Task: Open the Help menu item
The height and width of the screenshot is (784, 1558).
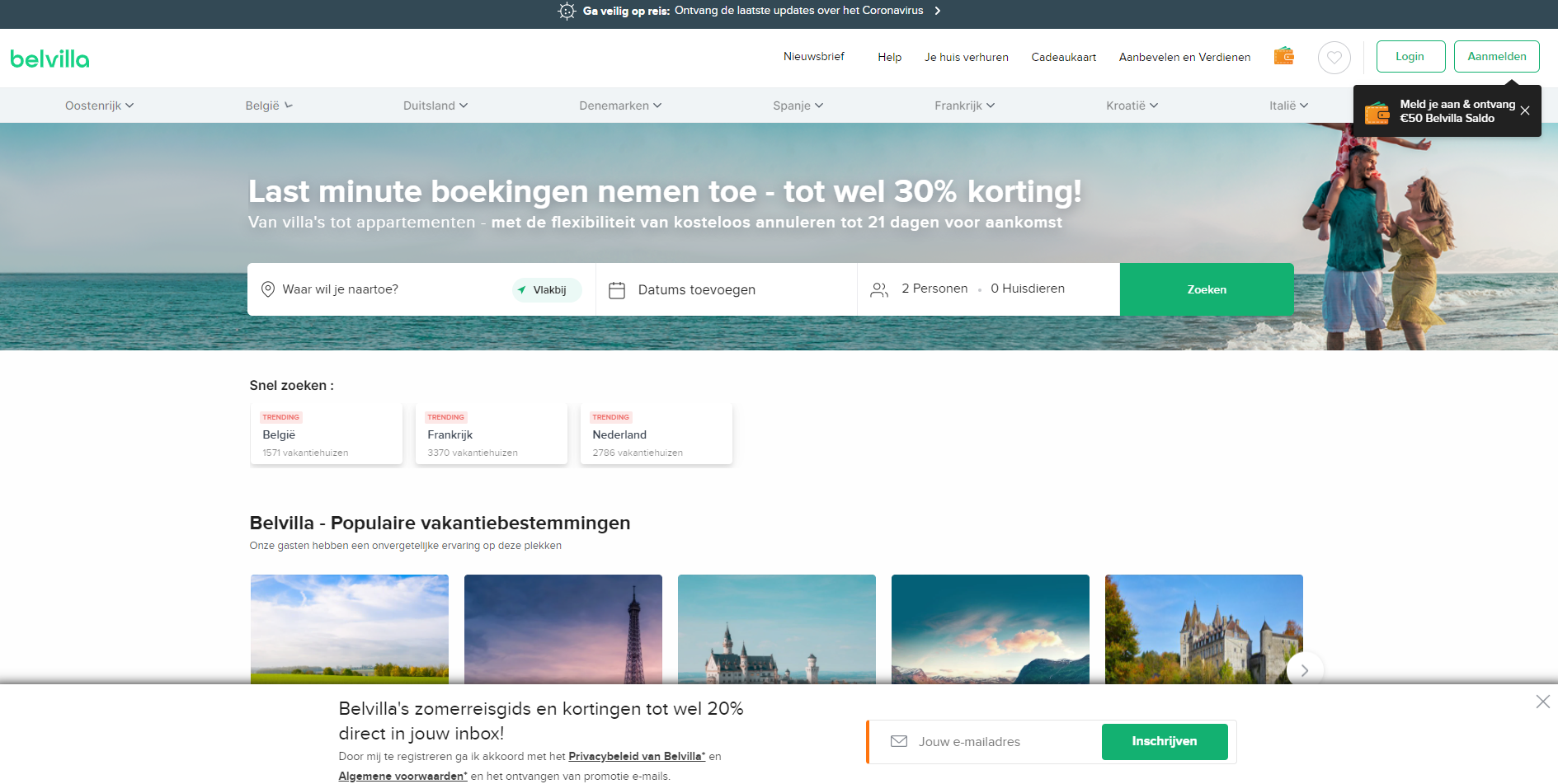Action: click(x=889, y=57)
